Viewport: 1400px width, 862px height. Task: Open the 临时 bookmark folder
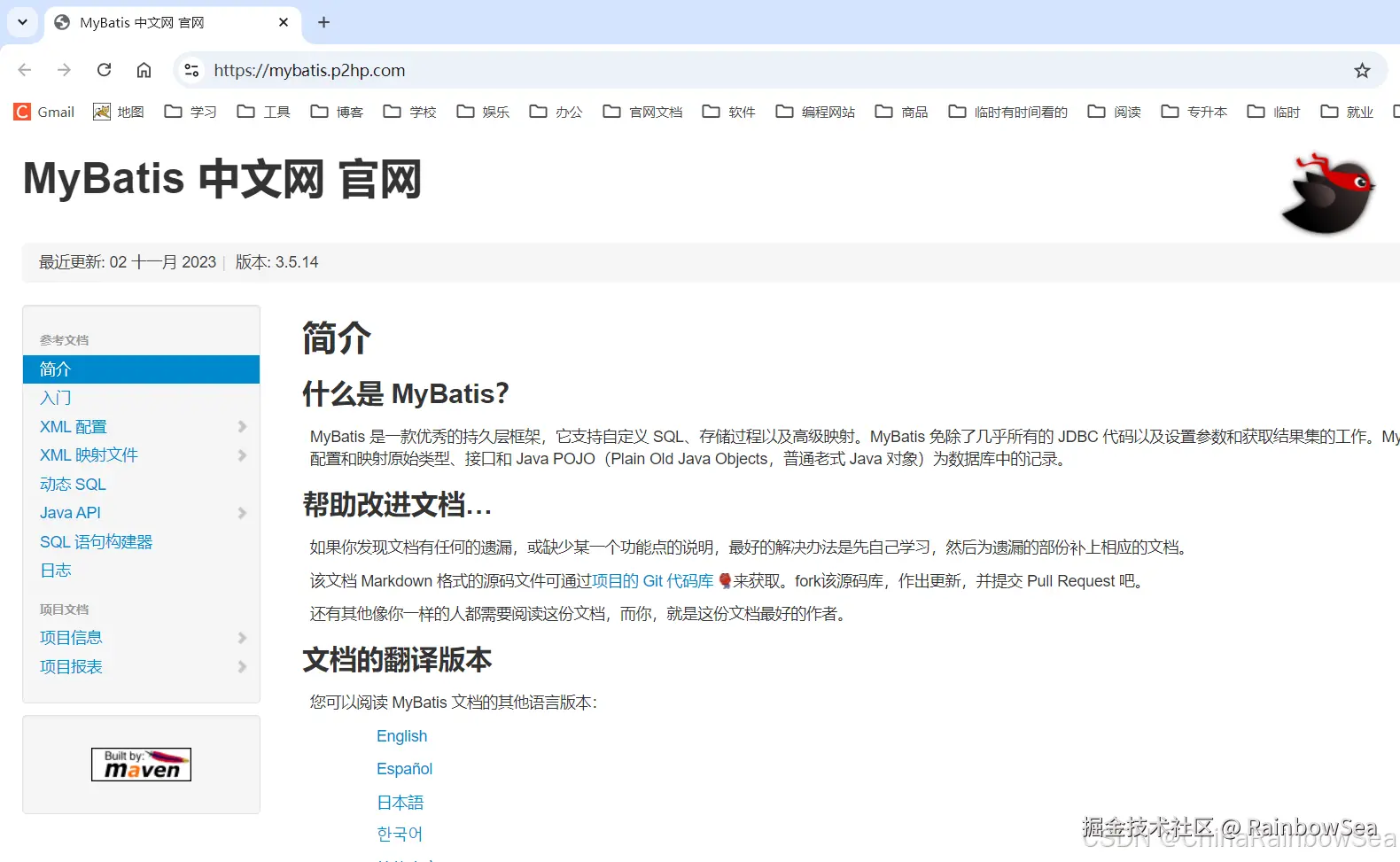click(x=1273, y=112)
